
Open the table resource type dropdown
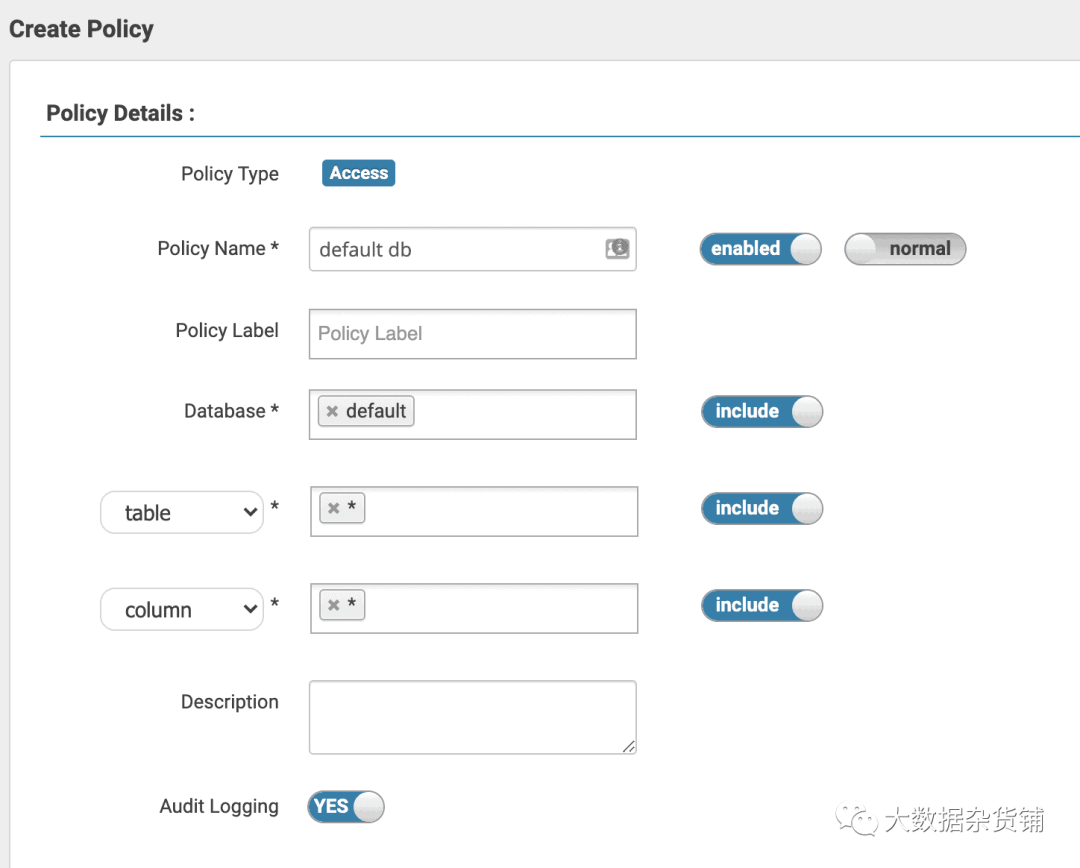[x=182, y=513]
